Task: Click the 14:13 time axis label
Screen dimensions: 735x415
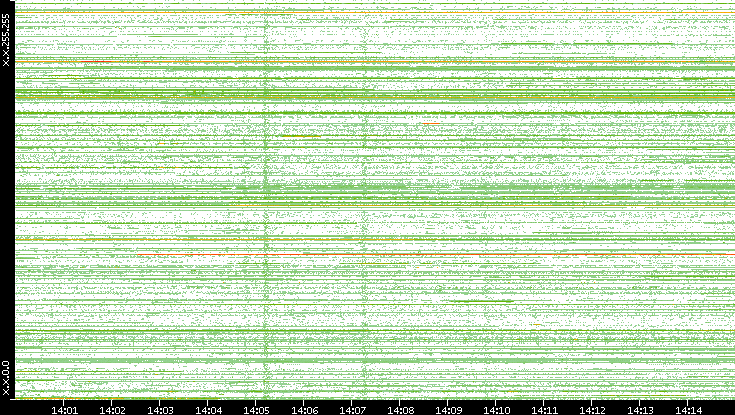Action: (x=640, y=410)
